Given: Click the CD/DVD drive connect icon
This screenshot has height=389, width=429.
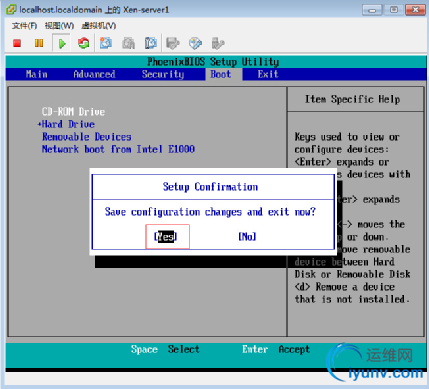Looking at the screenshot, I should click(x=196, y=43).
